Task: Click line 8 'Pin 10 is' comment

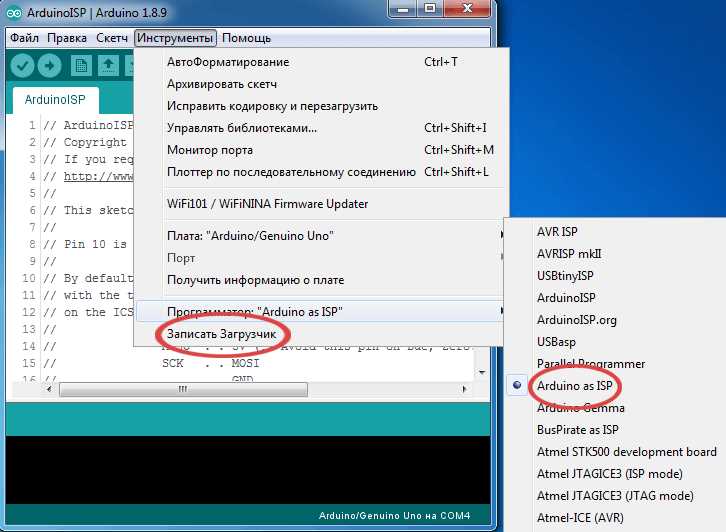Action: point(85,244)
